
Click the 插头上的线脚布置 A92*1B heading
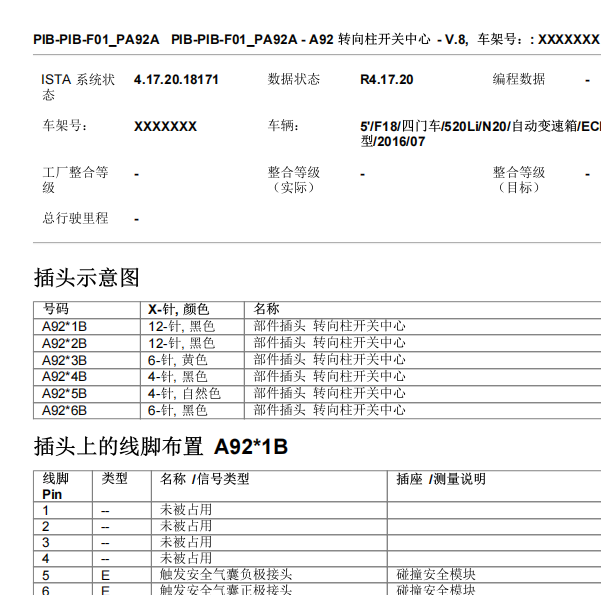click(x=161, y=447)
